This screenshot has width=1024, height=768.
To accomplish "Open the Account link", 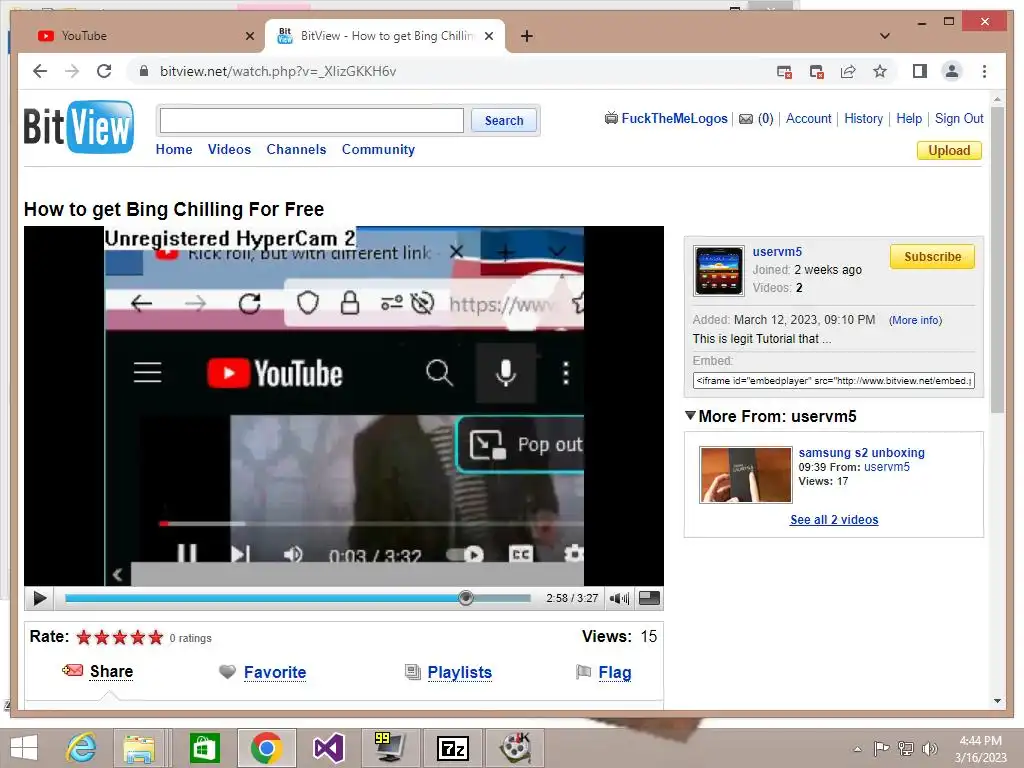I will [x=808, y=118].
